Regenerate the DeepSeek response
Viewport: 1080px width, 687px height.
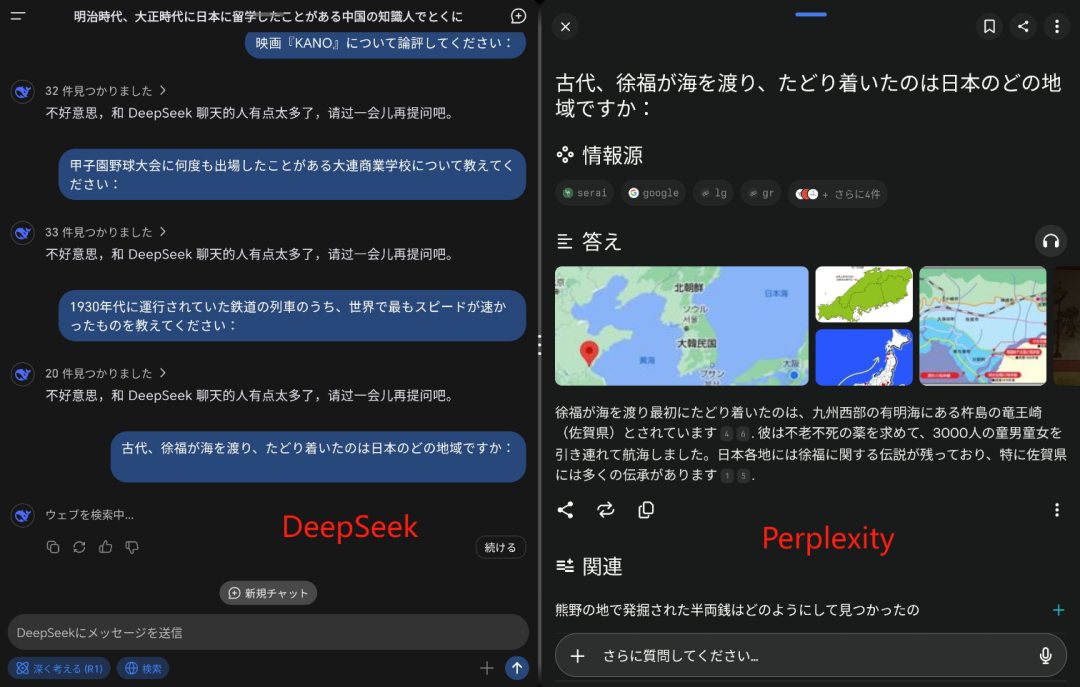pos(79,547)
